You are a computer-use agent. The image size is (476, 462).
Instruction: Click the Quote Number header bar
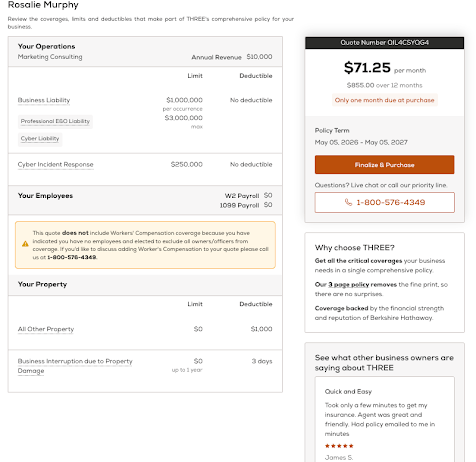(384, 43)
